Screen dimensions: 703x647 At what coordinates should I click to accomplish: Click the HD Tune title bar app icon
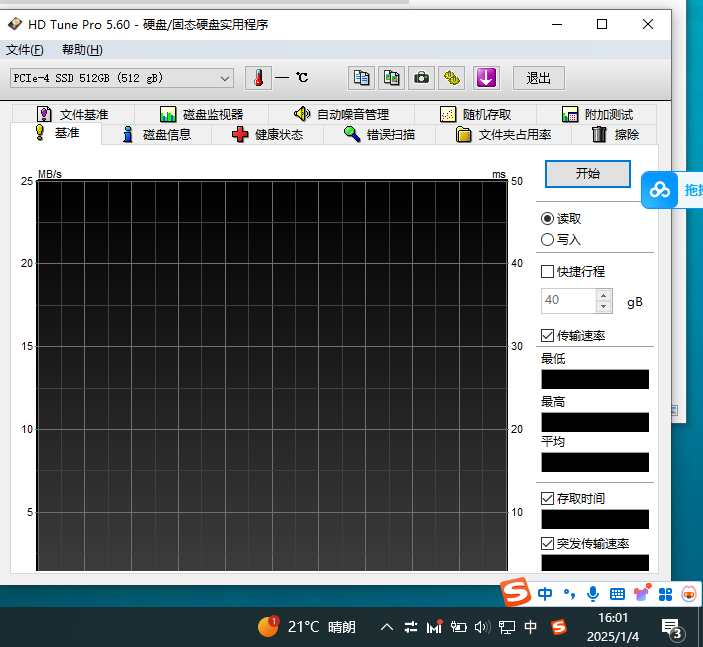coord(15,24)
